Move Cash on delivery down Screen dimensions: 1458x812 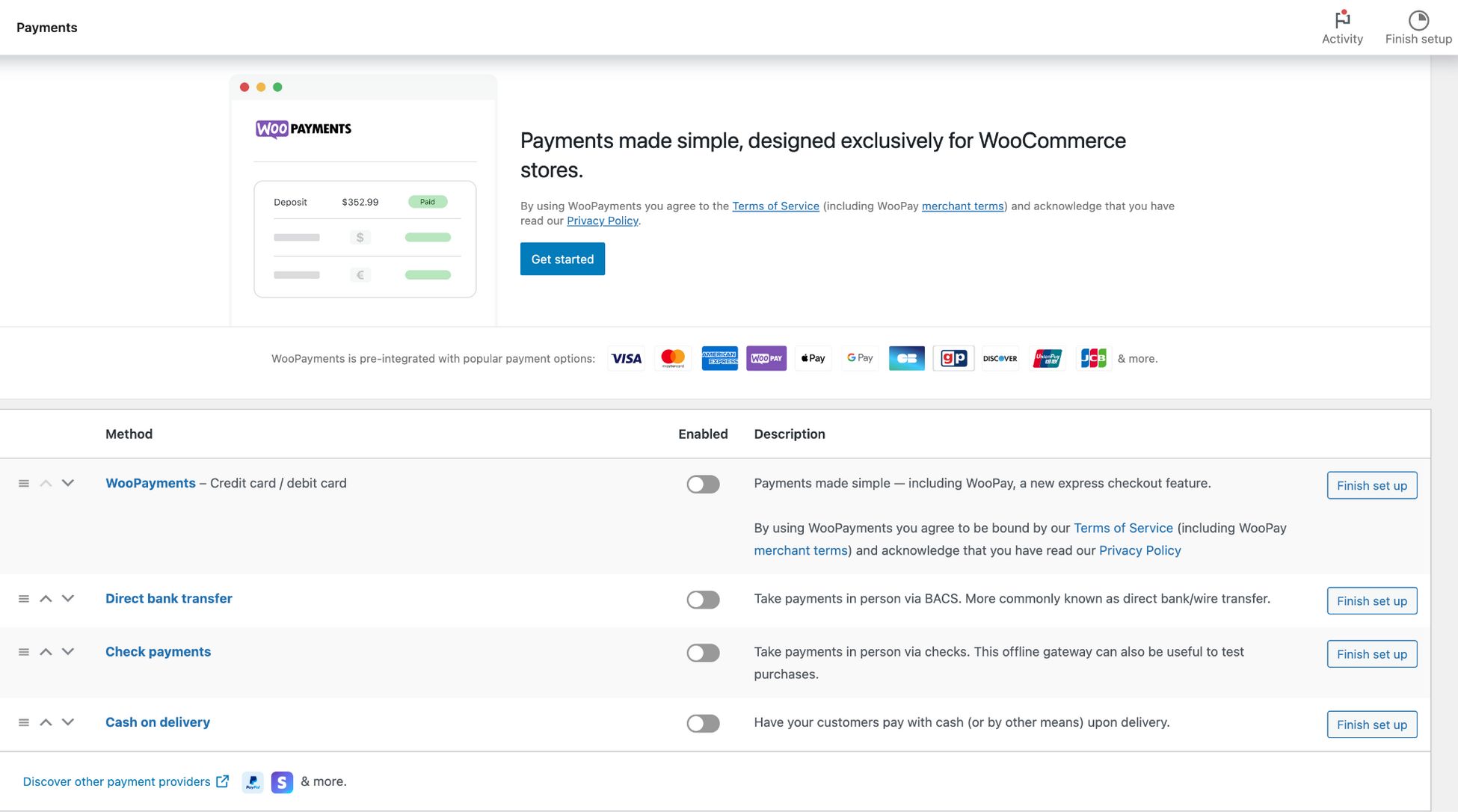pos(68,722)
